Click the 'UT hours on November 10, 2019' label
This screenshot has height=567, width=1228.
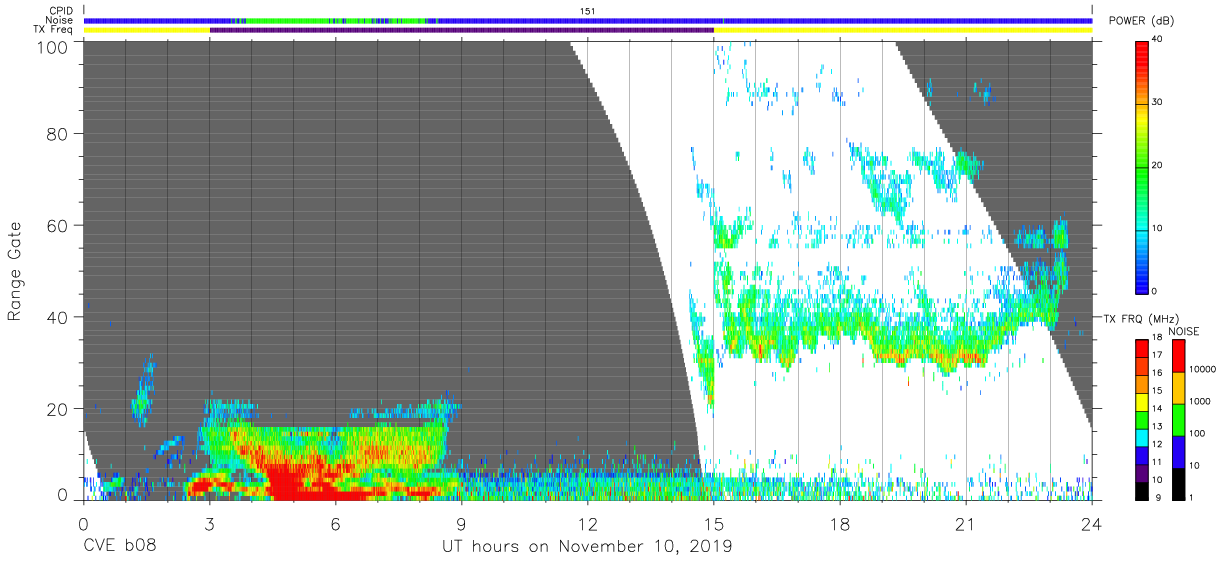(587, 547)
